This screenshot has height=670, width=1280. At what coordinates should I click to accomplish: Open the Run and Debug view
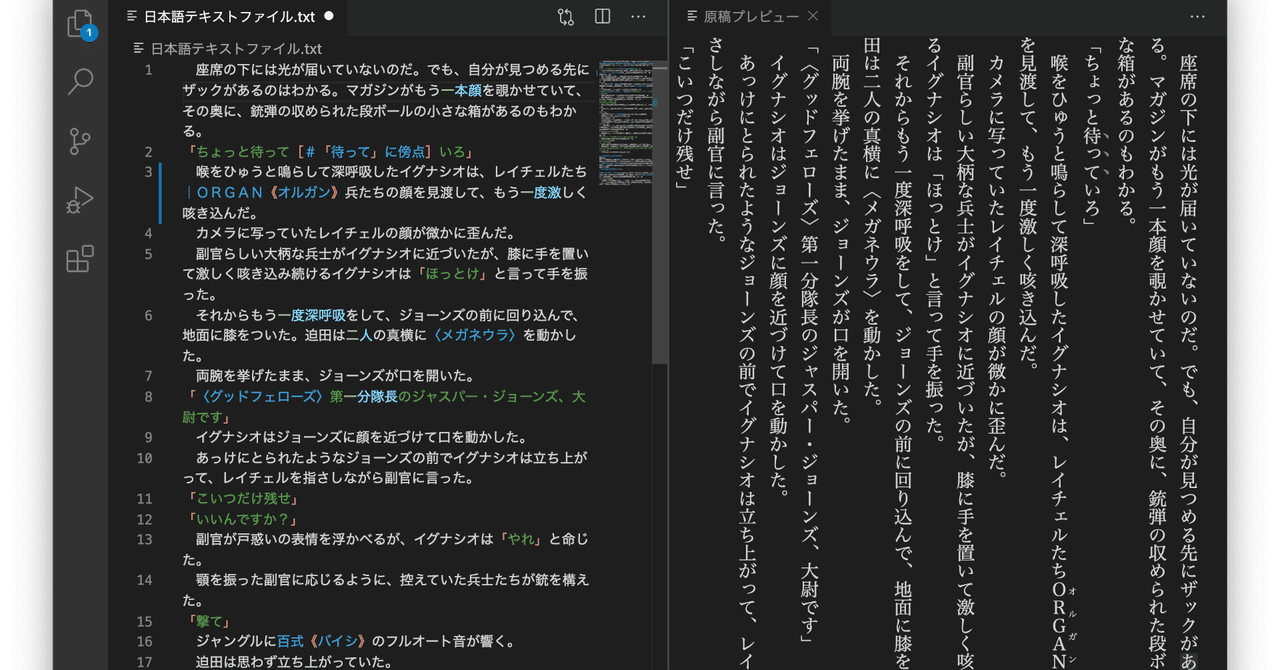point(80,200)
